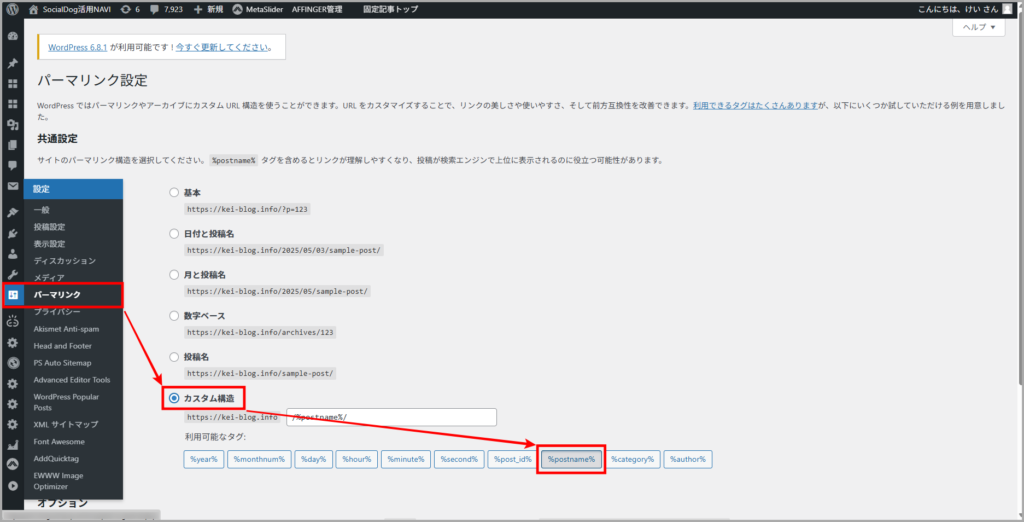Select the 日付と投稿名 radio option

coord(174,233)
